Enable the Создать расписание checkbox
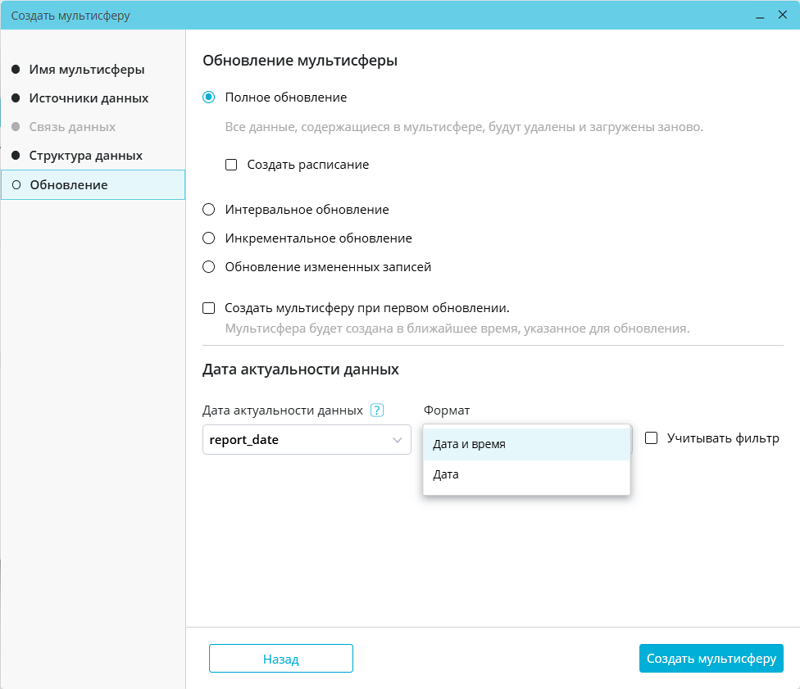This screenshot has height=689, width=800. (x=231, y=165)
